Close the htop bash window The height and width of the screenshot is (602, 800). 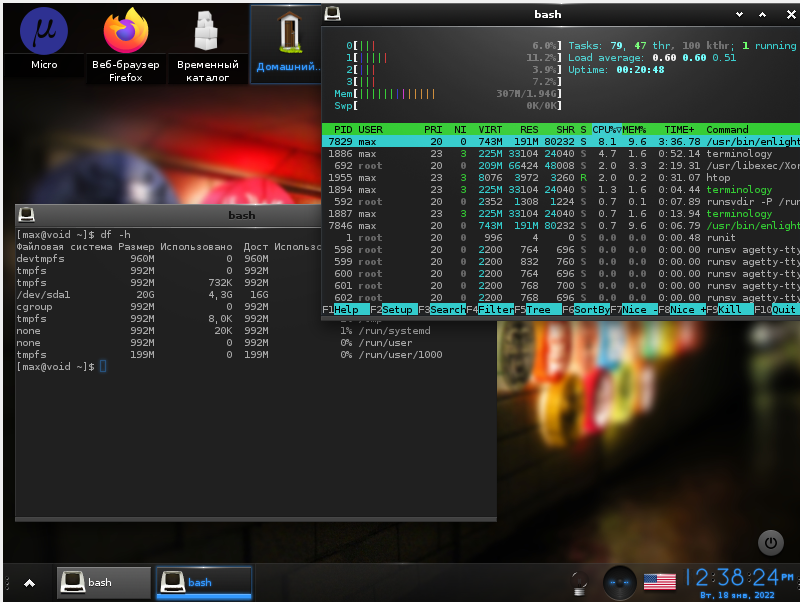[x=791, y=15]
